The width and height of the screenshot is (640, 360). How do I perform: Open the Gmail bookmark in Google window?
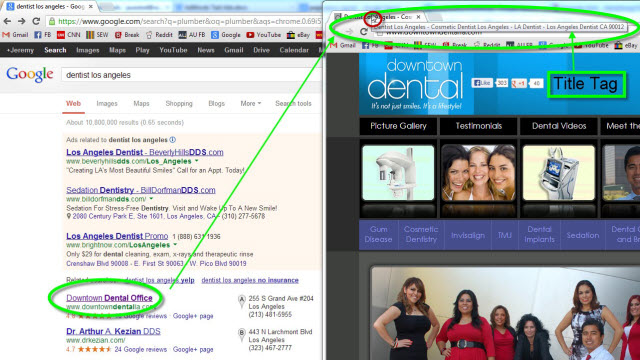click(x=15, y=35)
